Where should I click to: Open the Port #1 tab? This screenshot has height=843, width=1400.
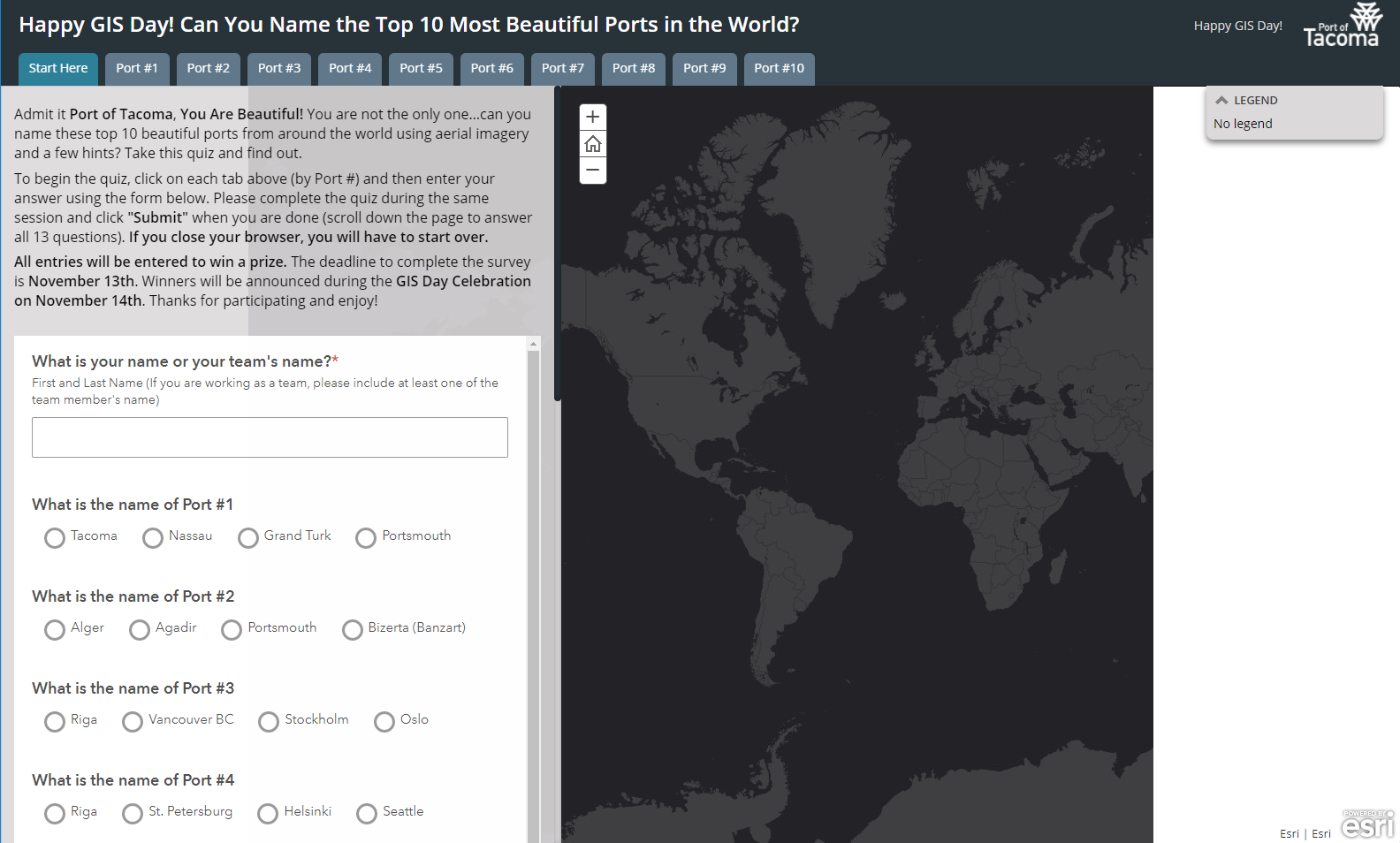(136, 68)
